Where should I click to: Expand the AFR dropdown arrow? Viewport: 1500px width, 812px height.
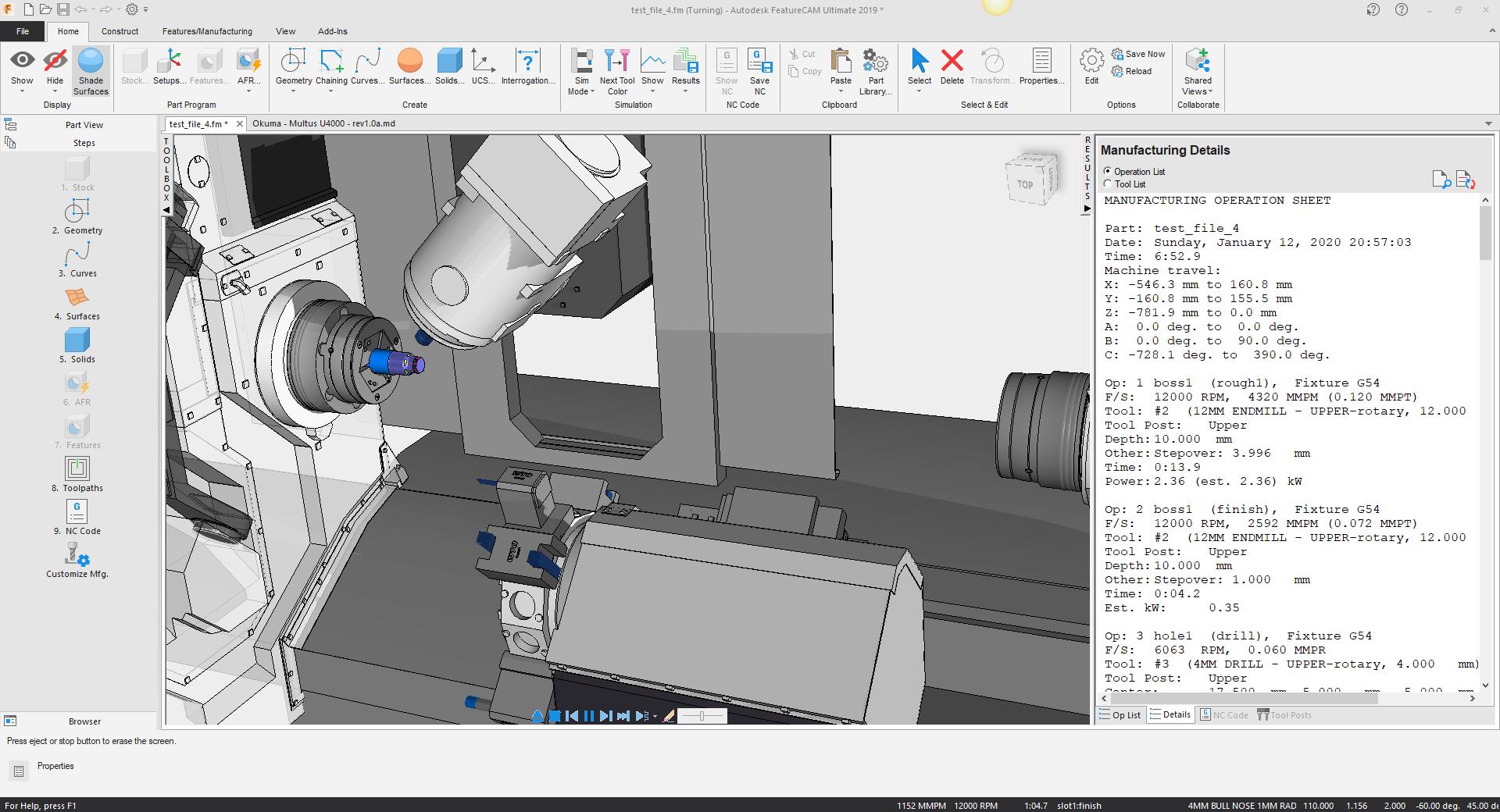(248, 91)
